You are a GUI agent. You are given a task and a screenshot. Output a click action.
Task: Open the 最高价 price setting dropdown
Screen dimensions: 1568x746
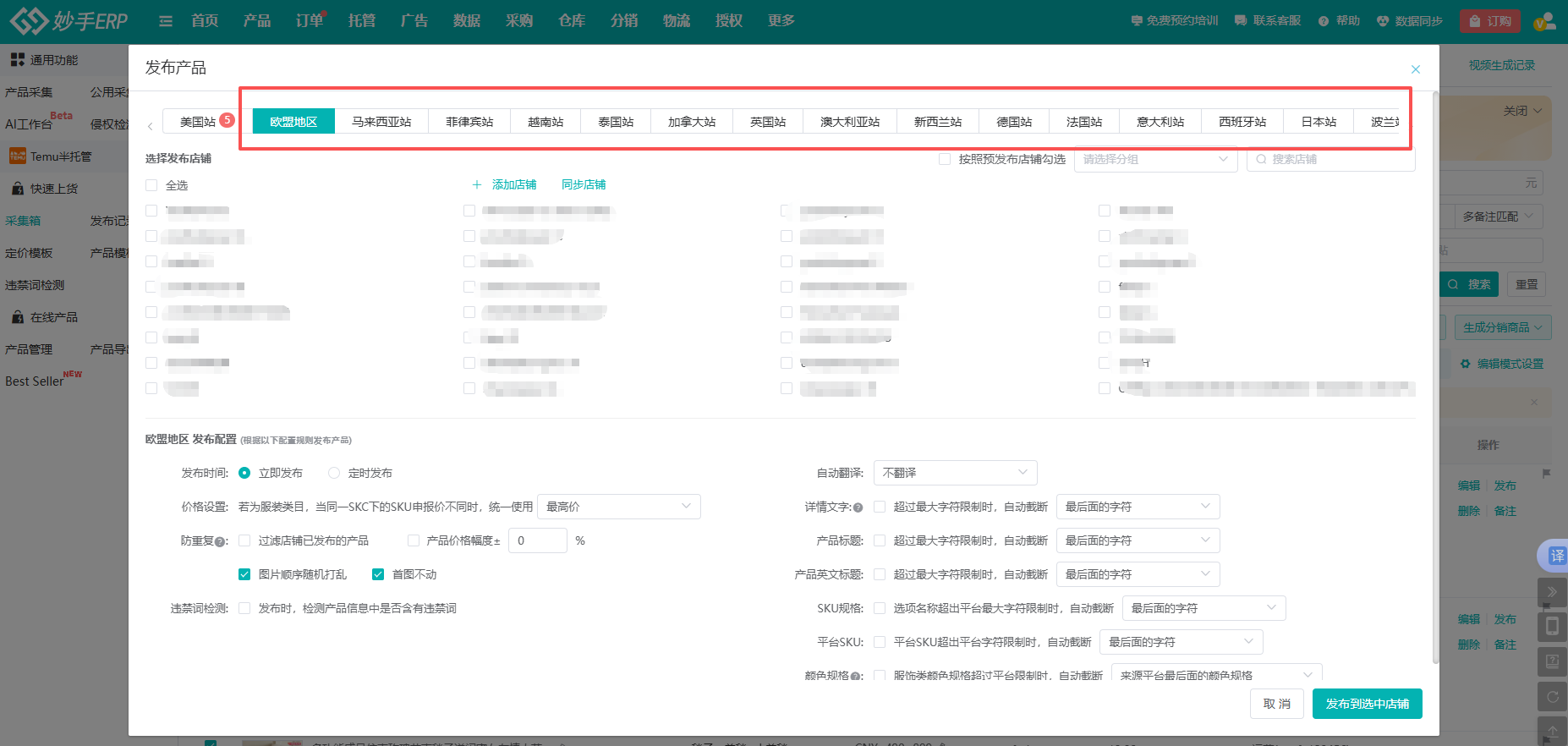click(618, 507)
